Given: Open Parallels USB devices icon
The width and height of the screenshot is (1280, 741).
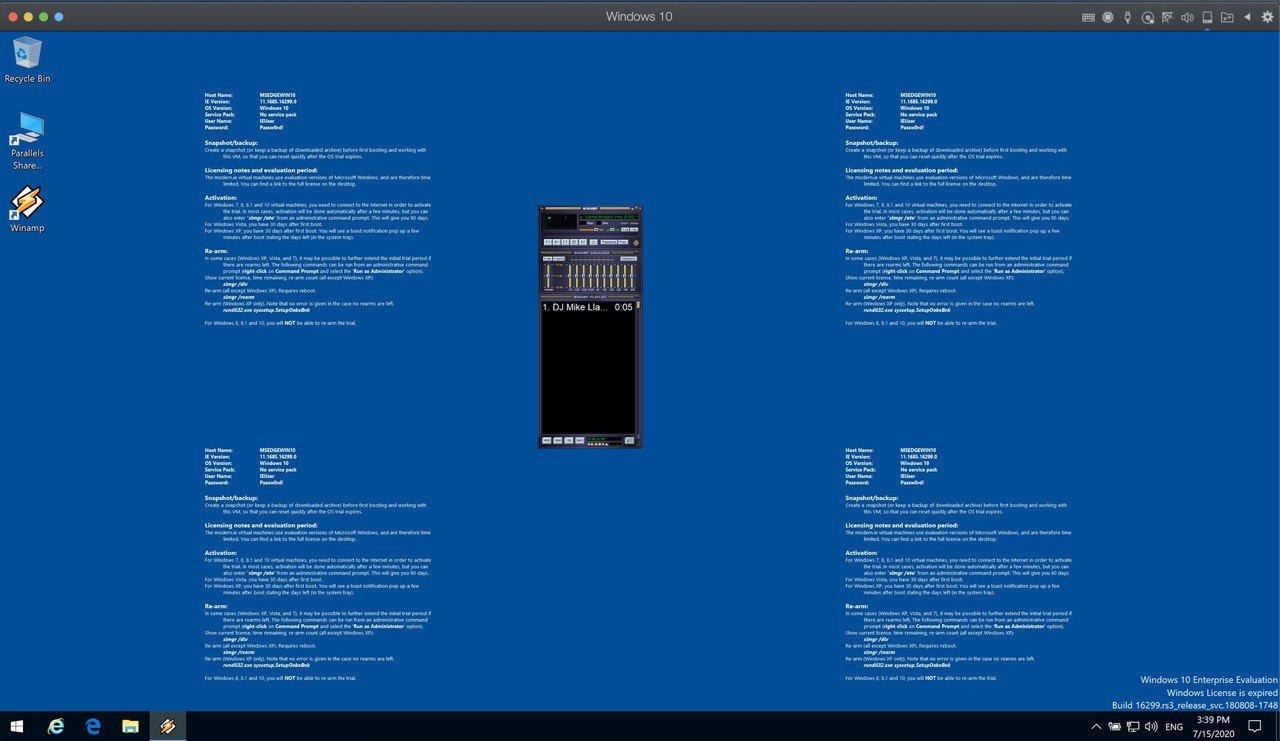Looking at the screenshot, I should pos(1127,17).
